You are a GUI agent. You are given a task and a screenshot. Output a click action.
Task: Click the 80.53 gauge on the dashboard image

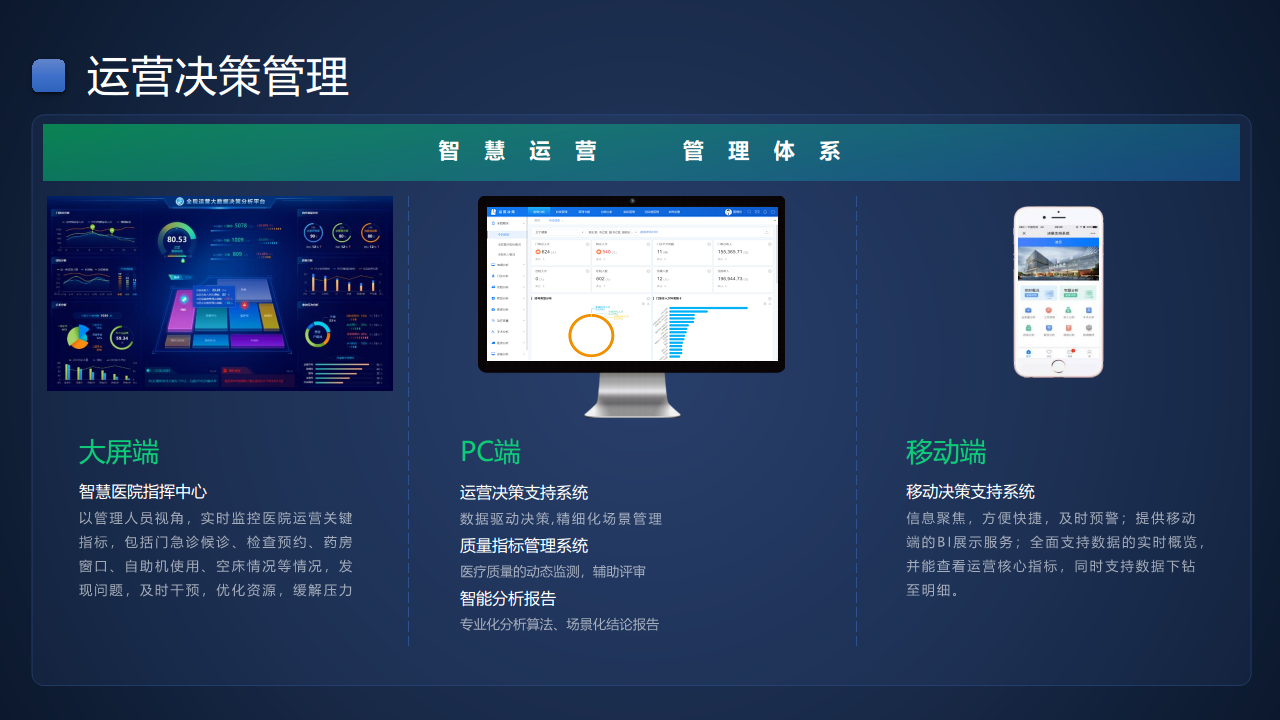pos(177,240)
